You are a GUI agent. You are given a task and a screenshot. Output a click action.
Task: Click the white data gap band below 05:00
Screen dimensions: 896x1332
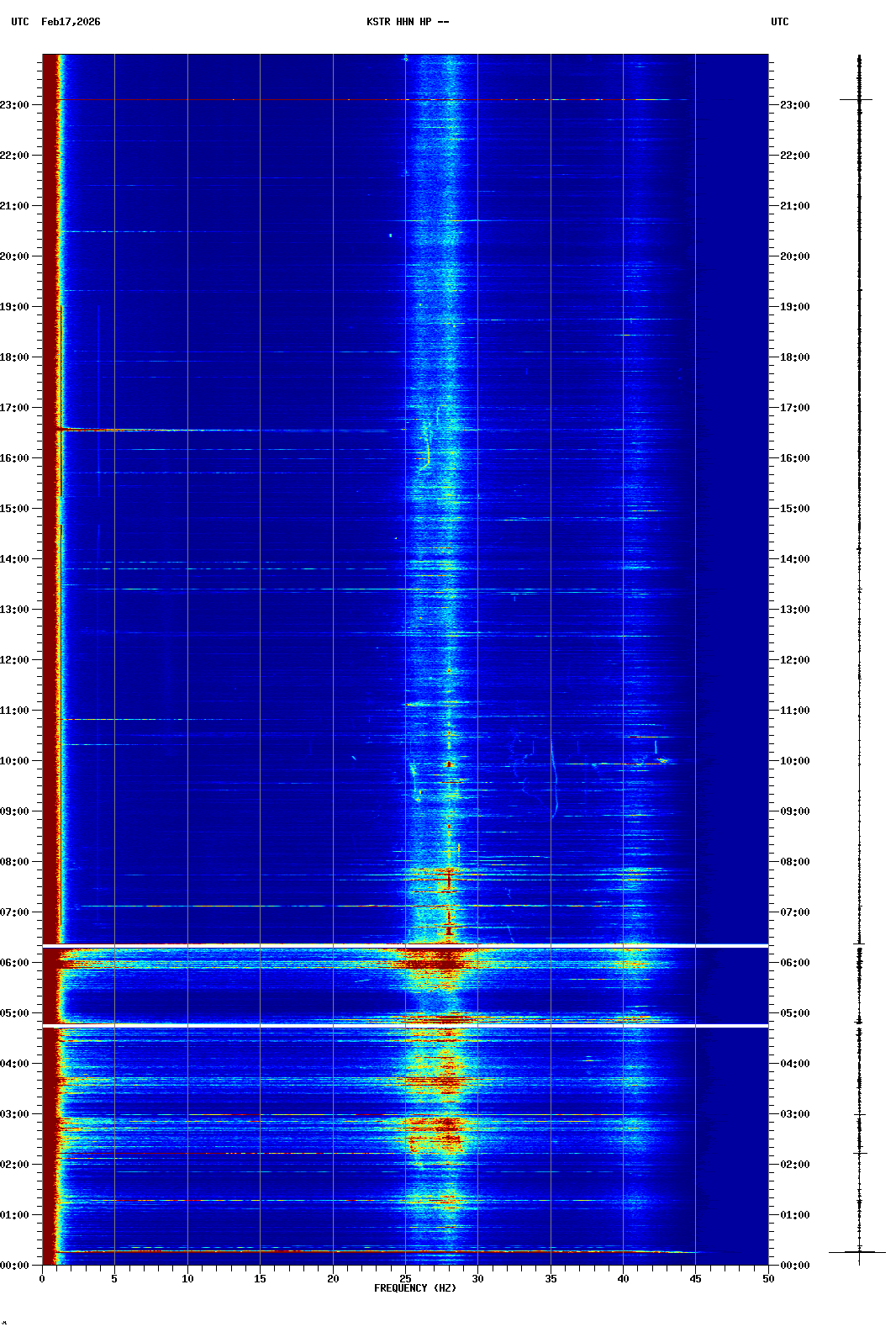tap(405, 1026)
